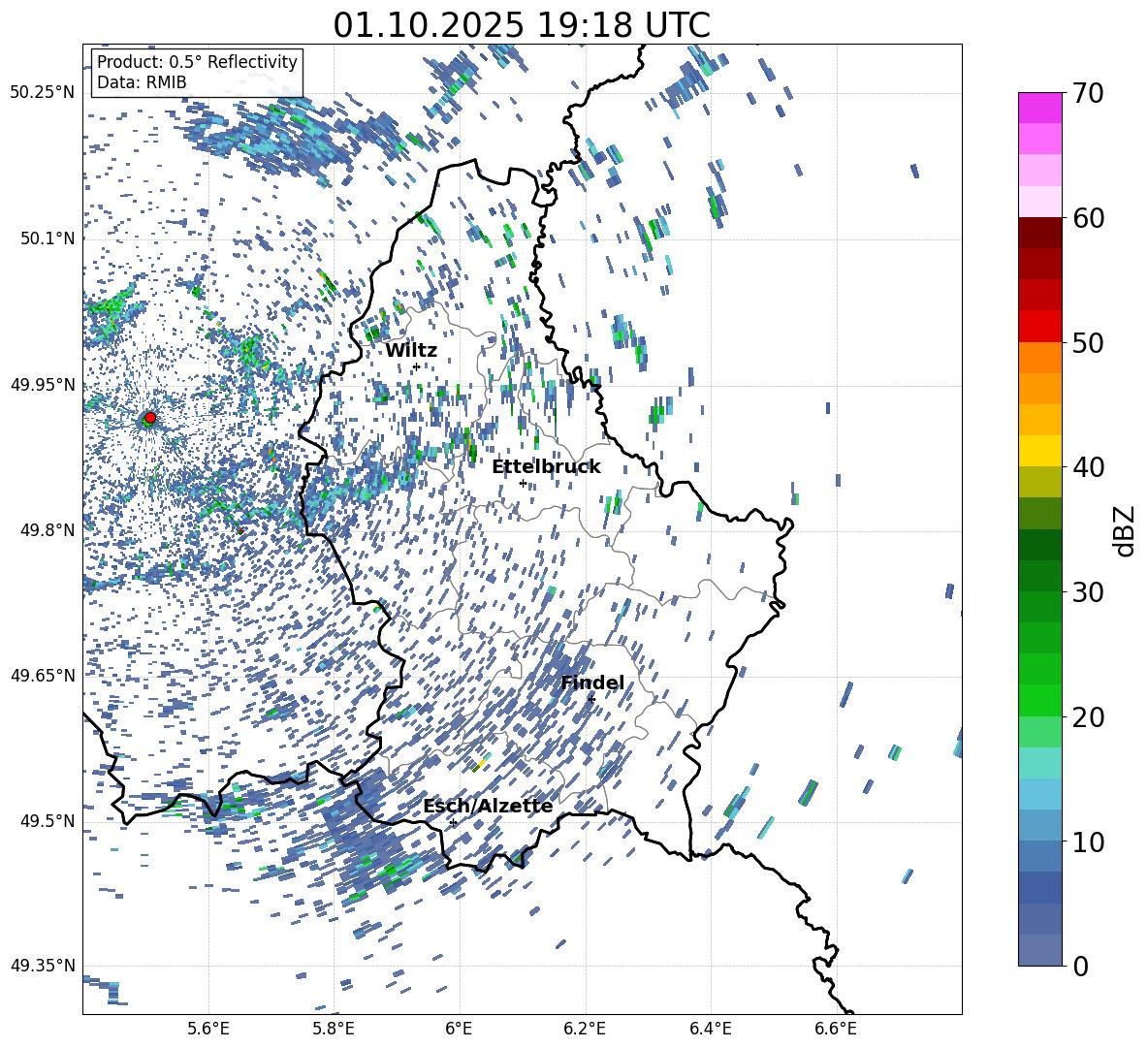This screenshot has height=1048, width=1148.
Task: Click the dBZ colorbar axis label
Action: (1126, 530)
